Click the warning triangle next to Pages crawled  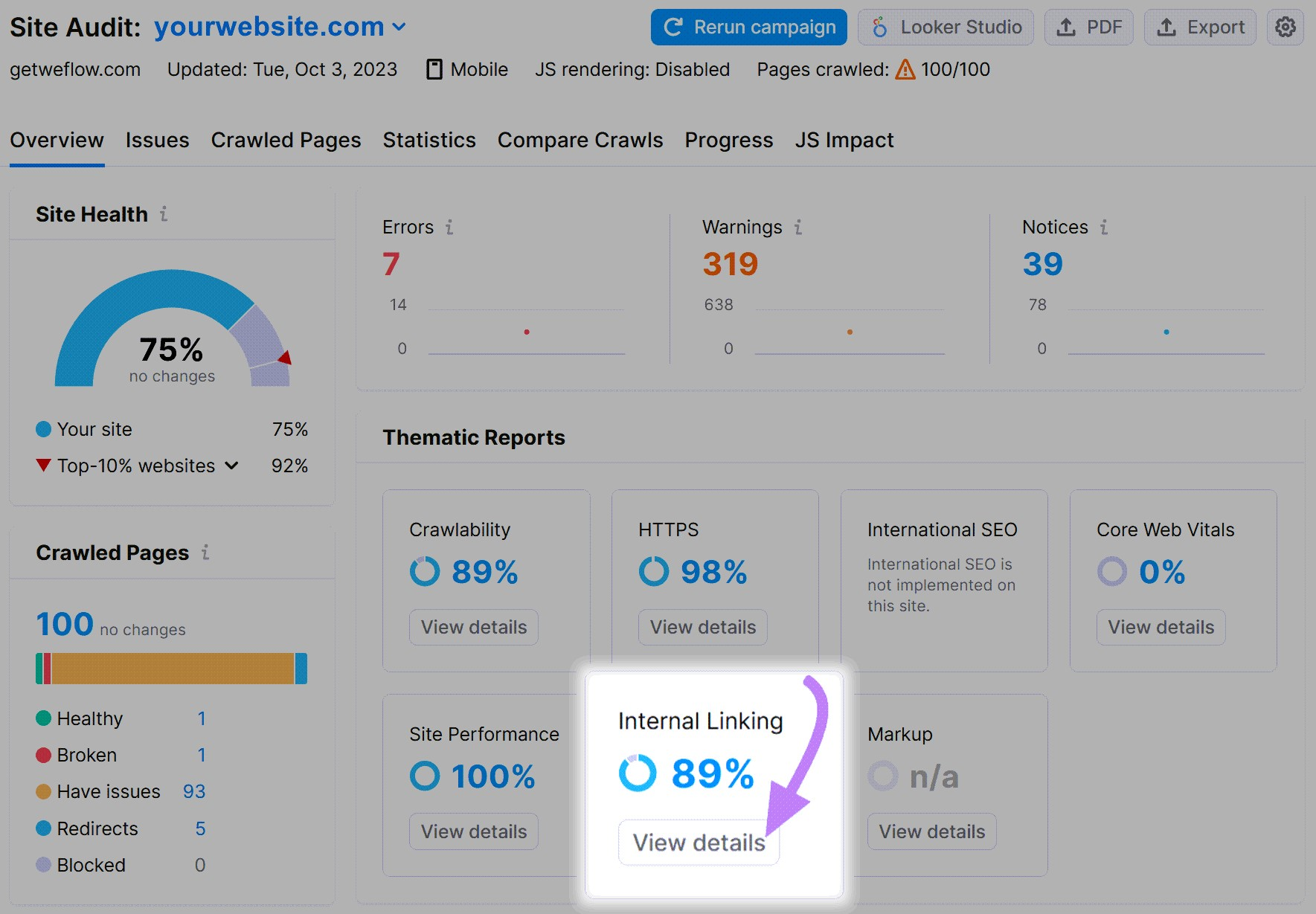tap(906, 68)
